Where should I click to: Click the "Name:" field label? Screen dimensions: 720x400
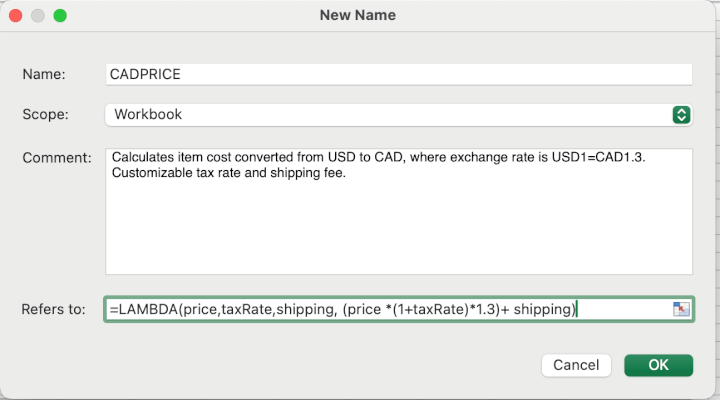(43, 74)
